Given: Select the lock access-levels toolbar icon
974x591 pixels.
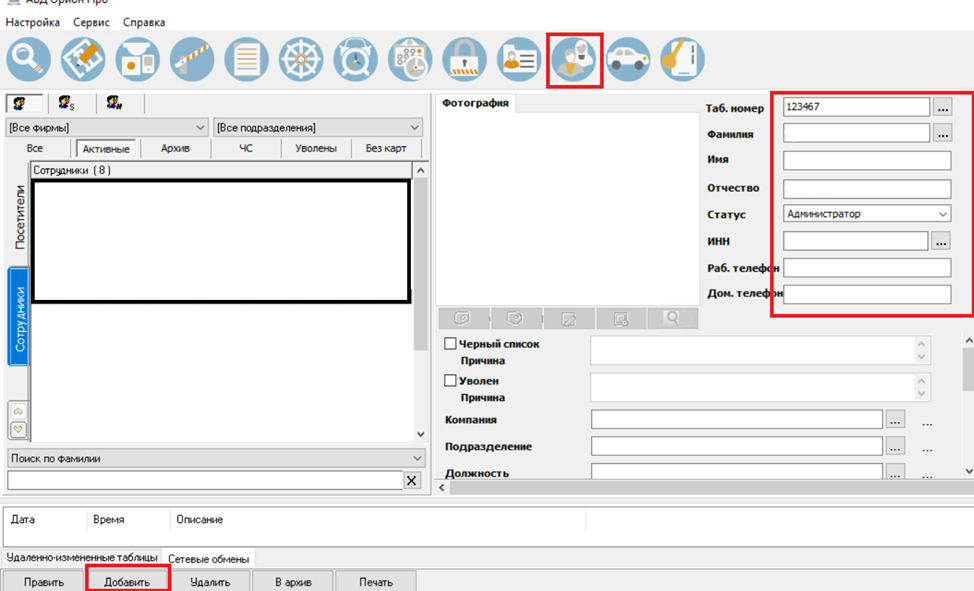Looking at the screenshot, I should pos(464,59).
